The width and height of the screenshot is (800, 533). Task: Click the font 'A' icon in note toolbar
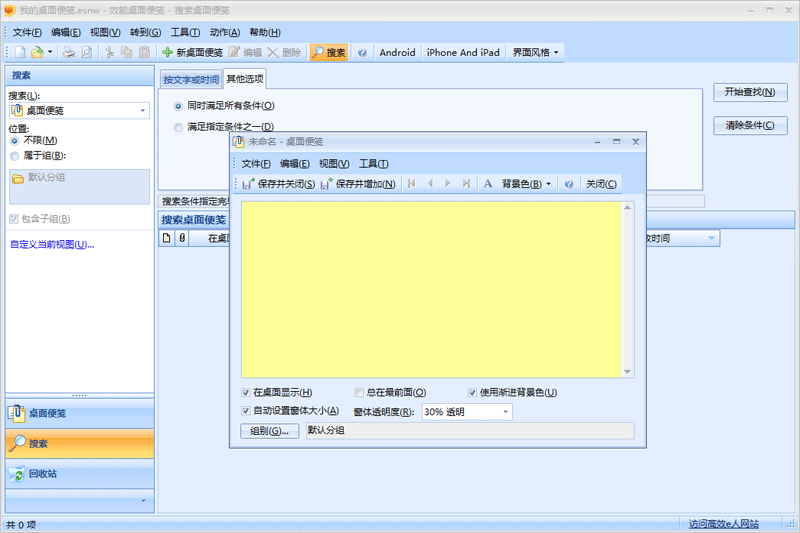pyautogui.click(x=488, y=184)
